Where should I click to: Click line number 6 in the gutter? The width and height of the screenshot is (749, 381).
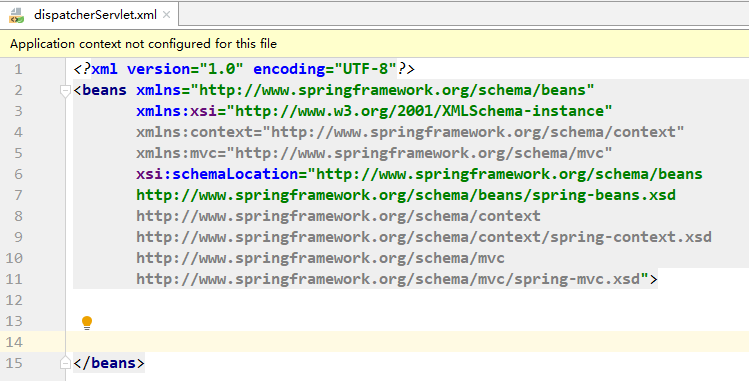point(18,174)
